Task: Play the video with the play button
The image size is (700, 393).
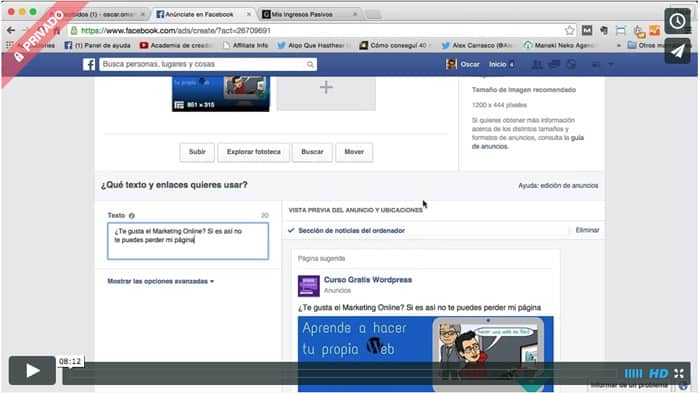Action: pos(32,370)
